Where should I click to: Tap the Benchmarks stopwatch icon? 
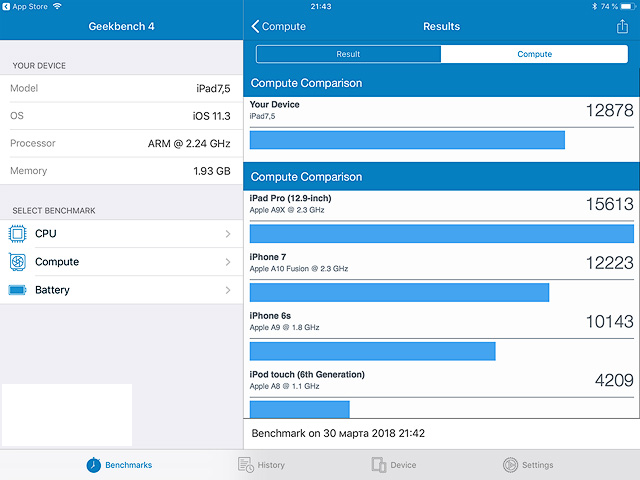(93, 465)
